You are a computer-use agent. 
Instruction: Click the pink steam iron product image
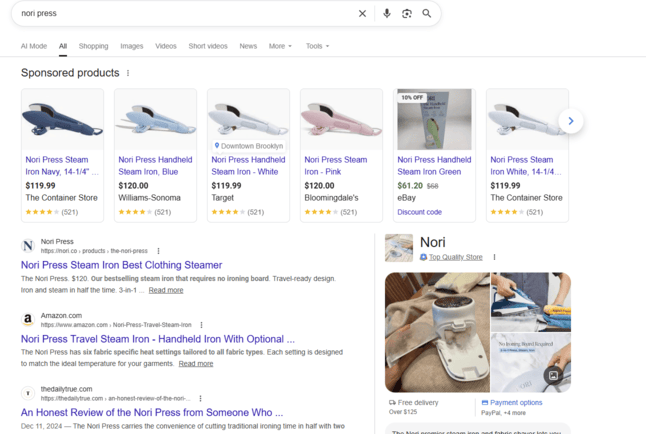click(x=341, y=120)
